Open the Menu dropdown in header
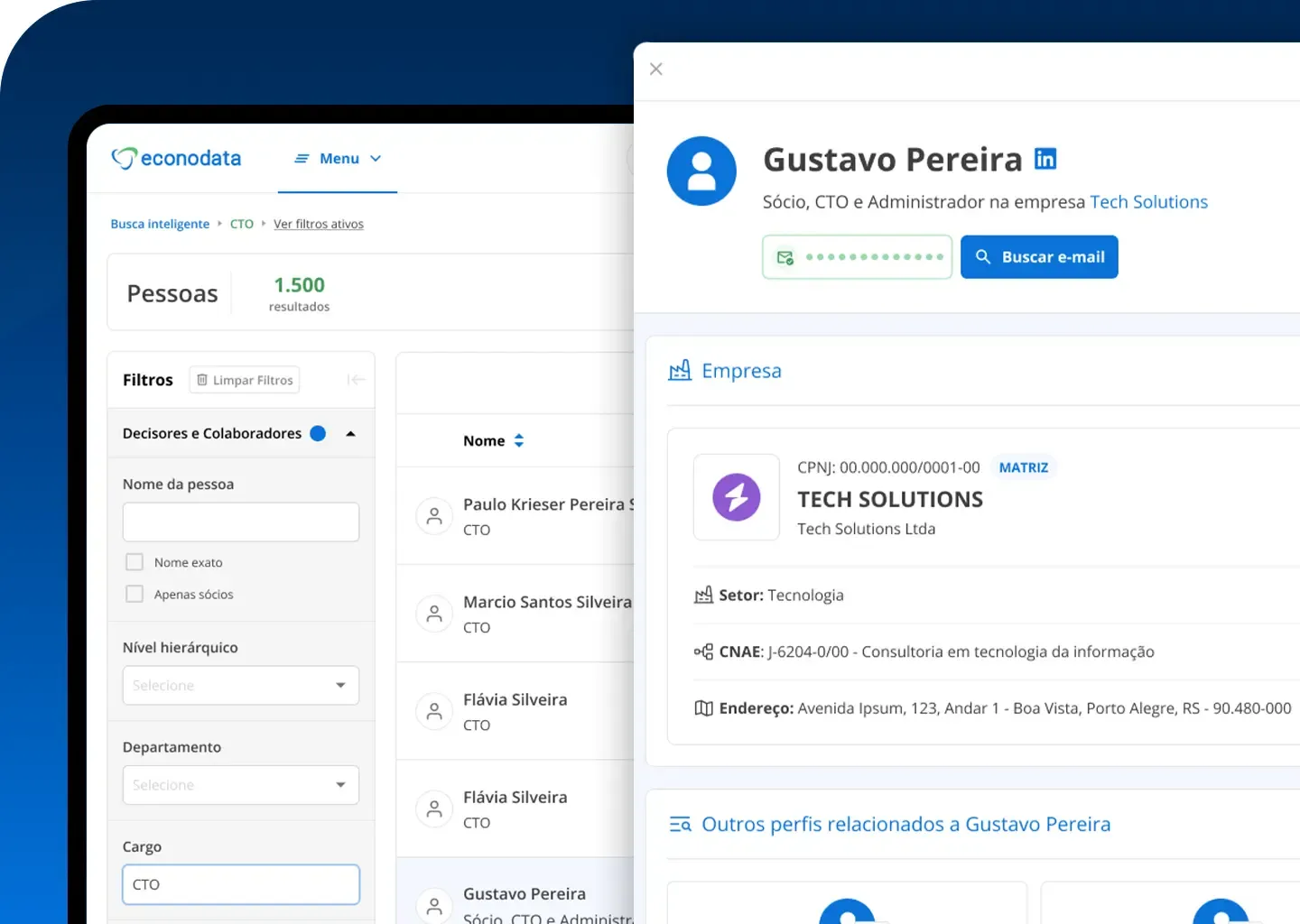The image size is (1300, 924). (339, 159)
